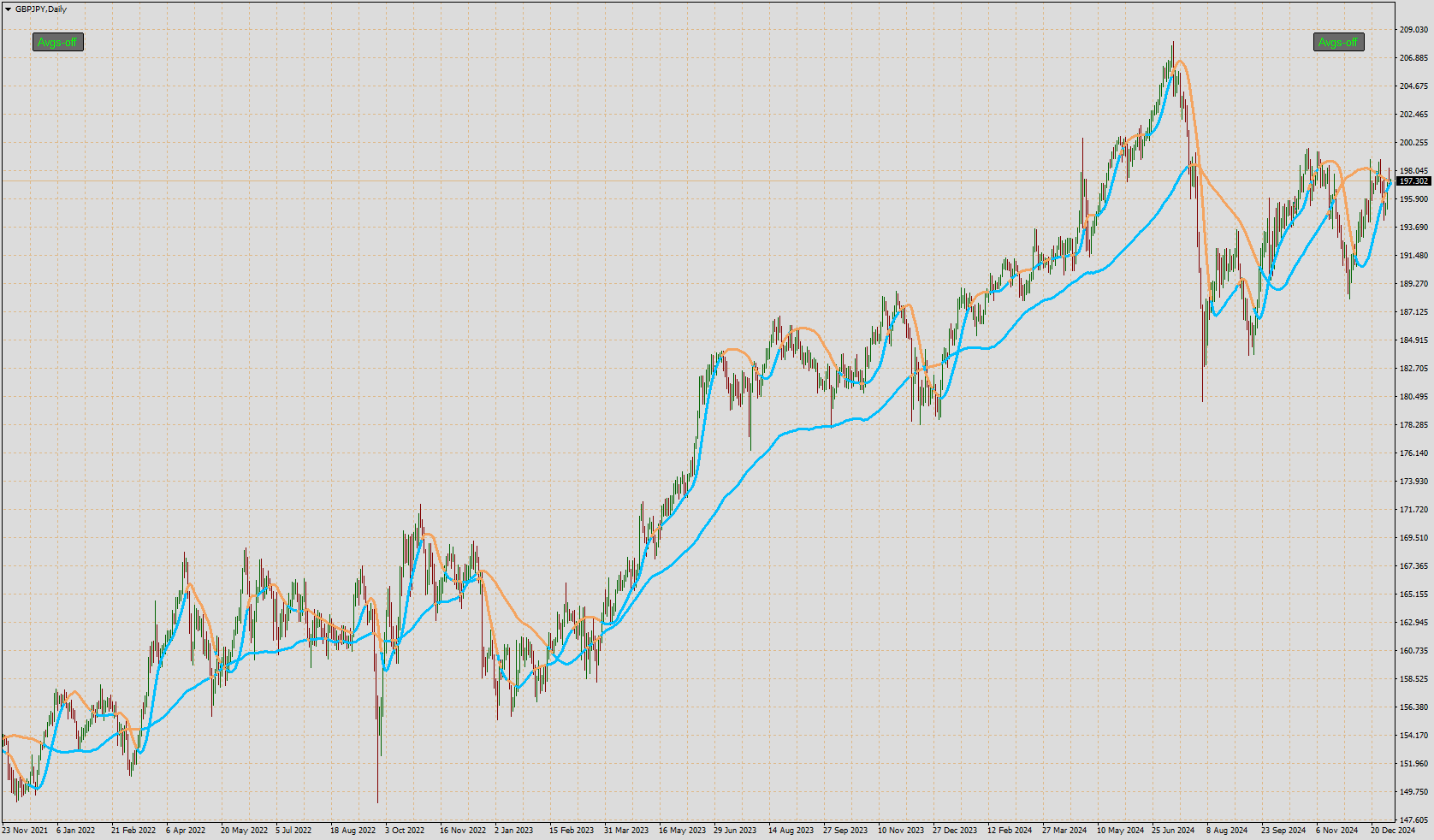Click the 151.960 price label
Screen dimensions: 1434x840
[x=1413, y=764]
